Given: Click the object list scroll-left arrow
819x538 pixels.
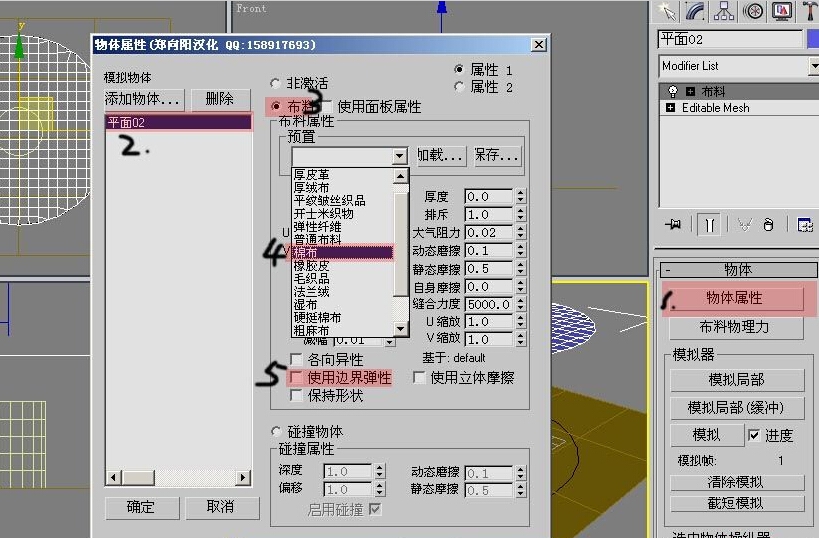Looking at the screenshot, I should point(113,477).
